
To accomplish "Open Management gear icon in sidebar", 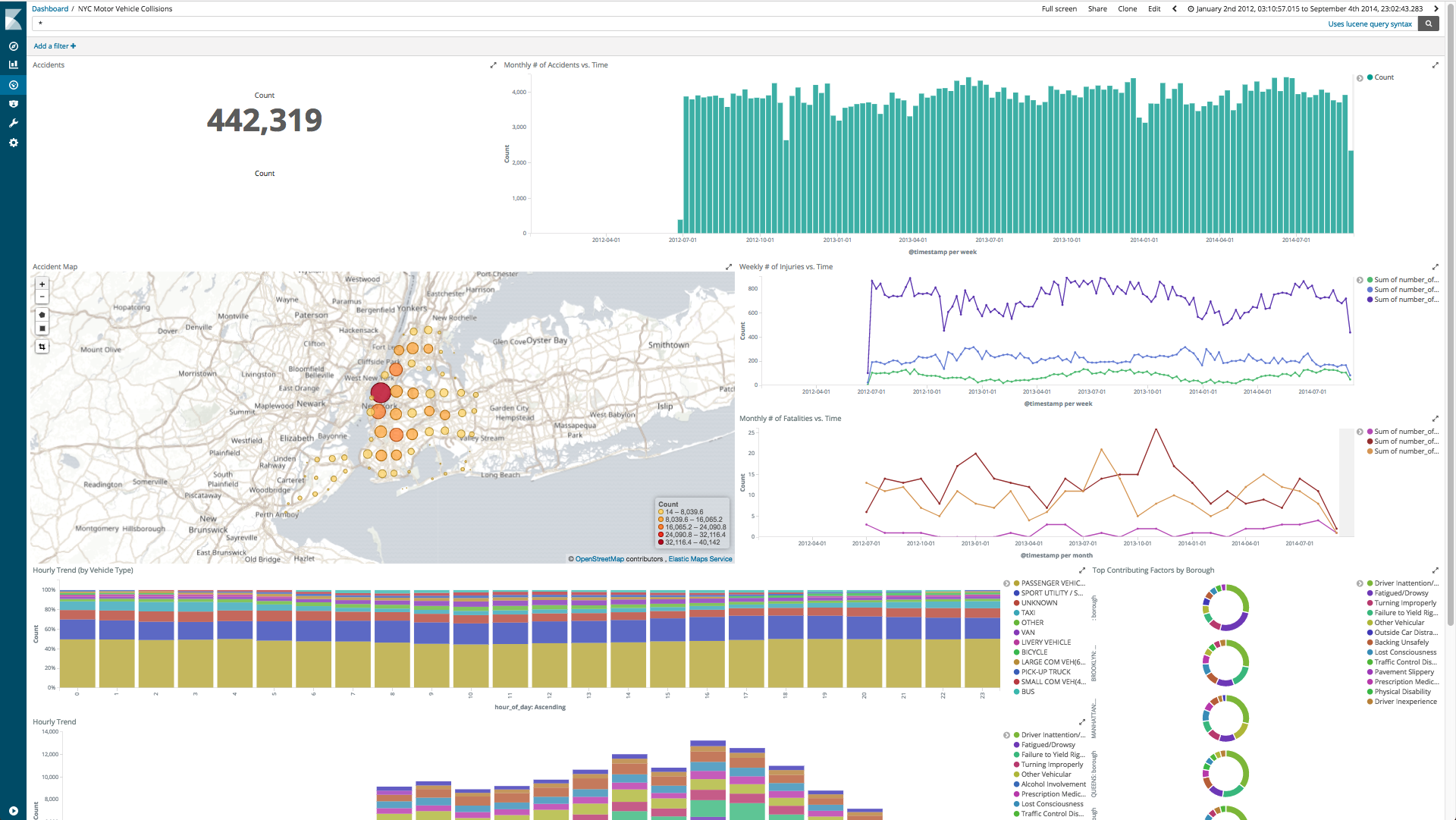I will tap(13, 143).
